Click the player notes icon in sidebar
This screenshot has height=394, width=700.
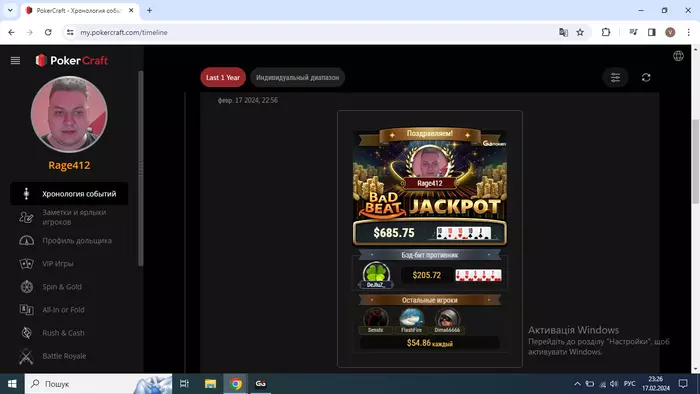pyautogui.click(x=26, y=217)
